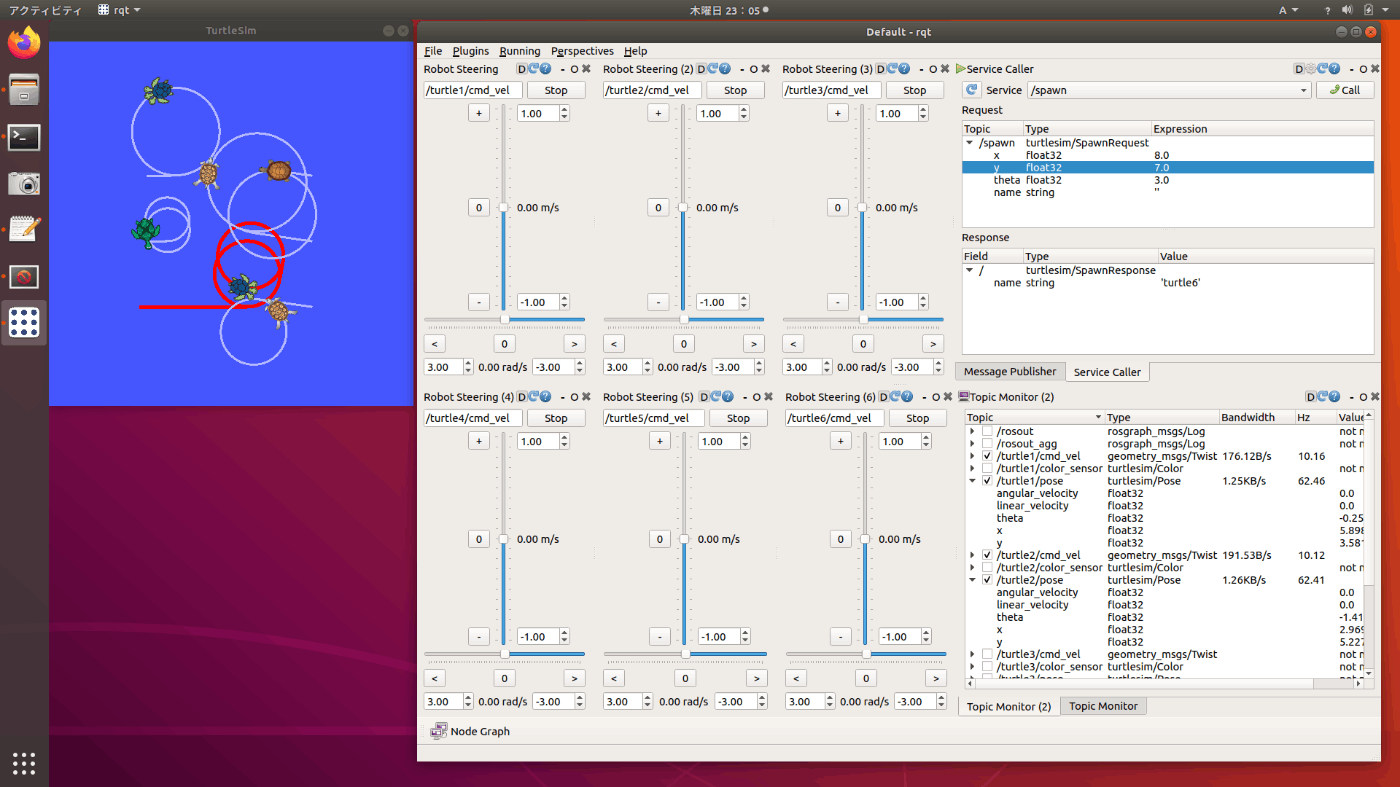
Task: Enable monitoring of /rosout topic
Action: tap(988, 431)
